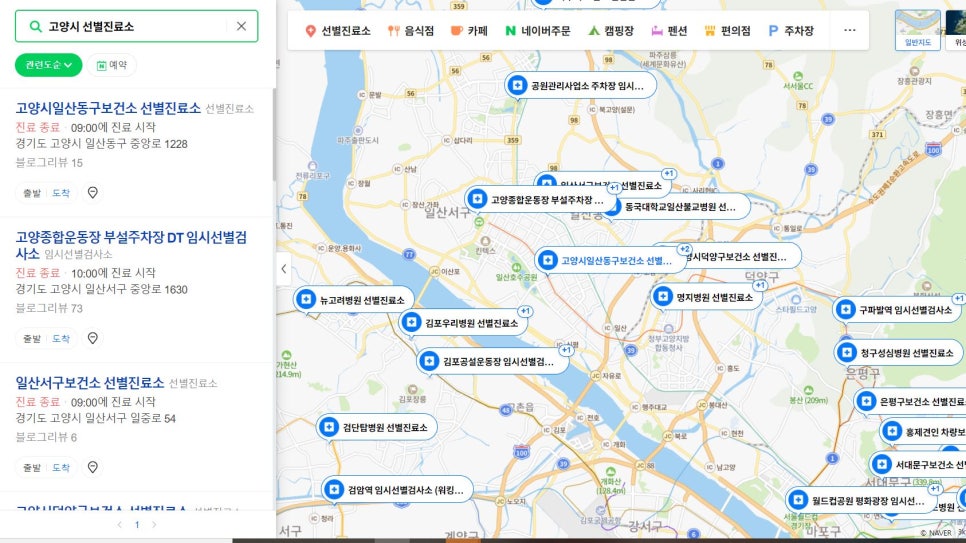
Task: Click 명지병원 선별진료소 map marker
Action: 707,297
